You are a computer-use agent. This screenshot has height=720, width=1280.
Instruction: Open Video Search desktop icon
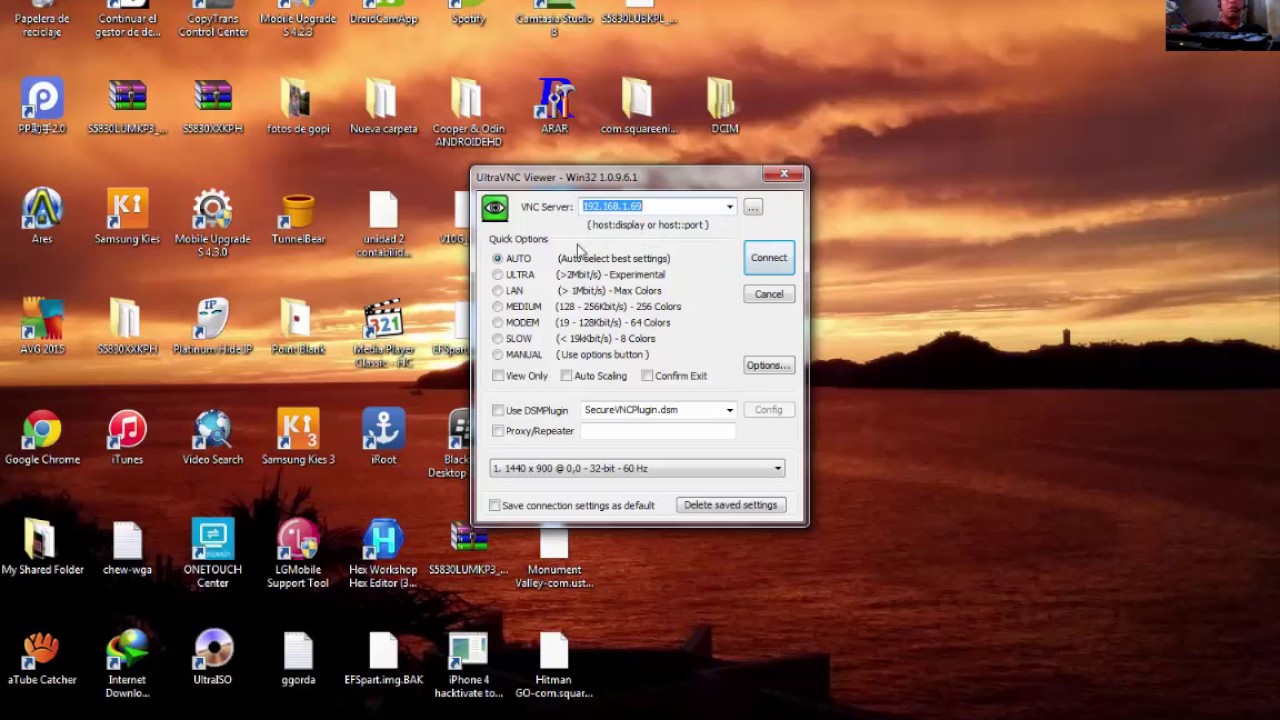[213, 436]
